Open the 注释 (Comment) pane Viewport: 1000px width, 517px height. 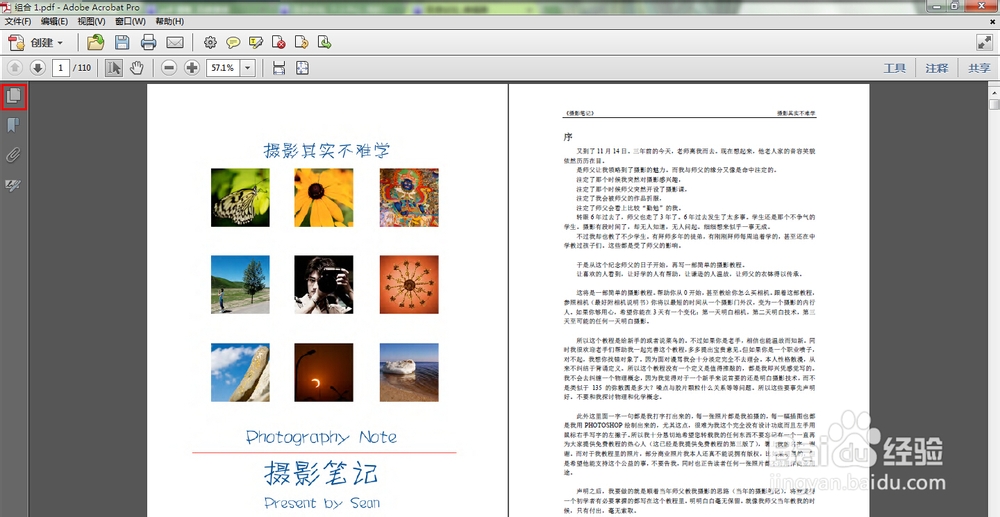click(x=937, y=68)
